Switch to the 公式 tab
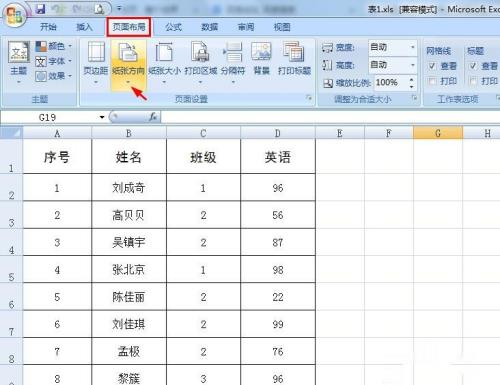The image size is (500, 385). pyautogui.click(x=173, y=27)
